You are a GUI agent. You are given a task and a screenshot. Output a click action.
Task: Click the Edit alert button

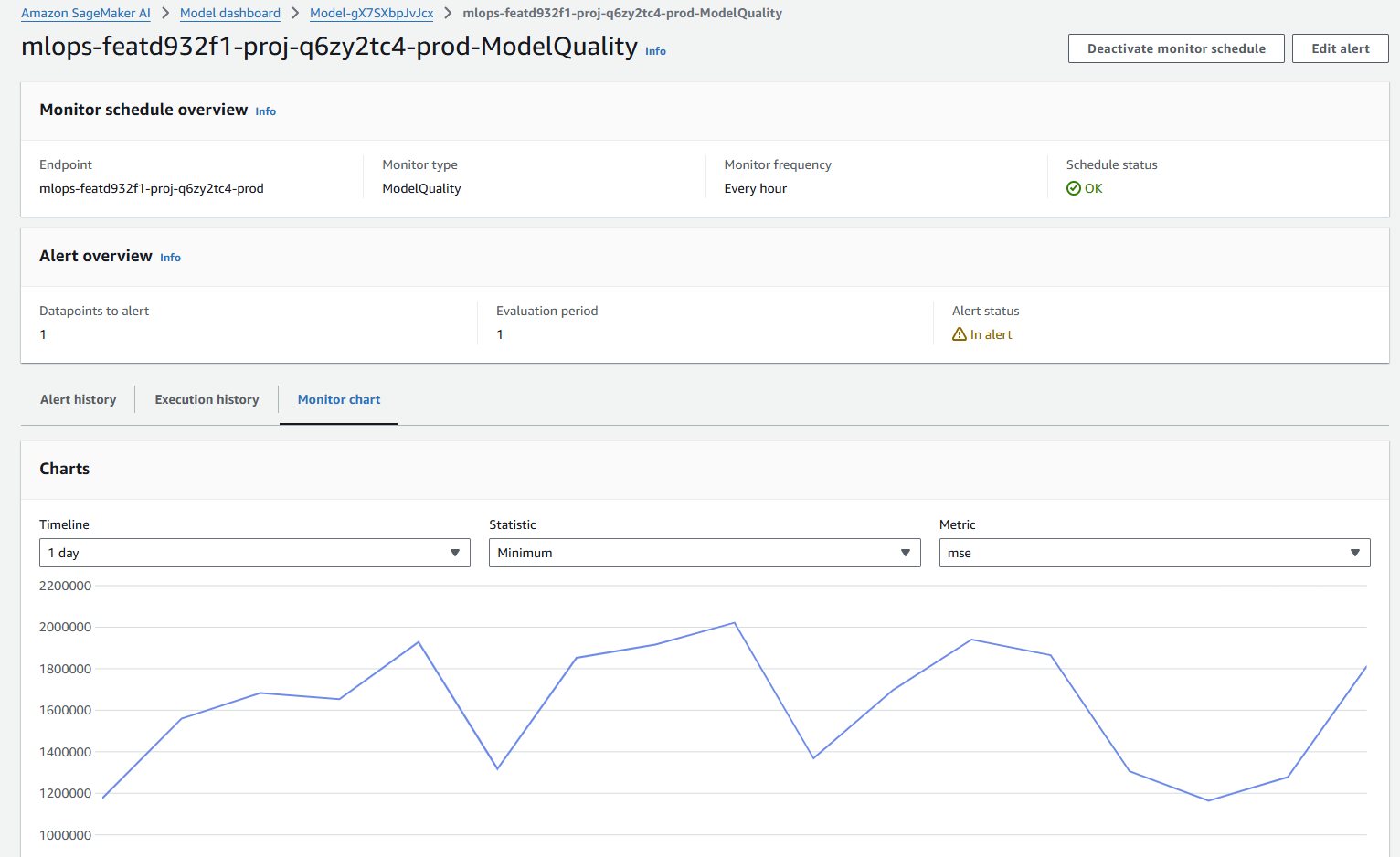1341,48
